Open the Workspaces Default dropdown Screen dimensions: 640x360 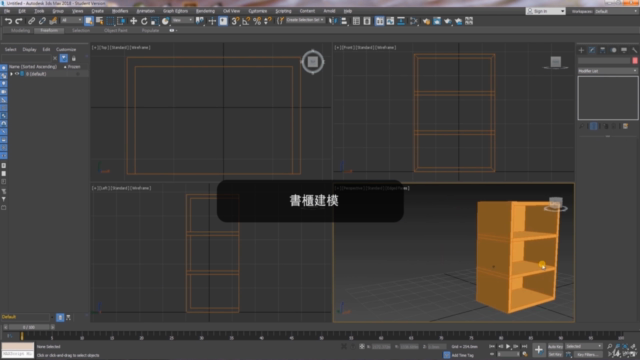pos(616,11)
